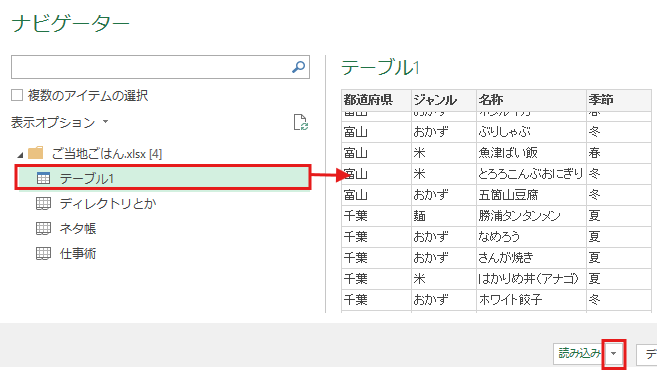Click the 都道府県 column header

[x=376, y=100]
